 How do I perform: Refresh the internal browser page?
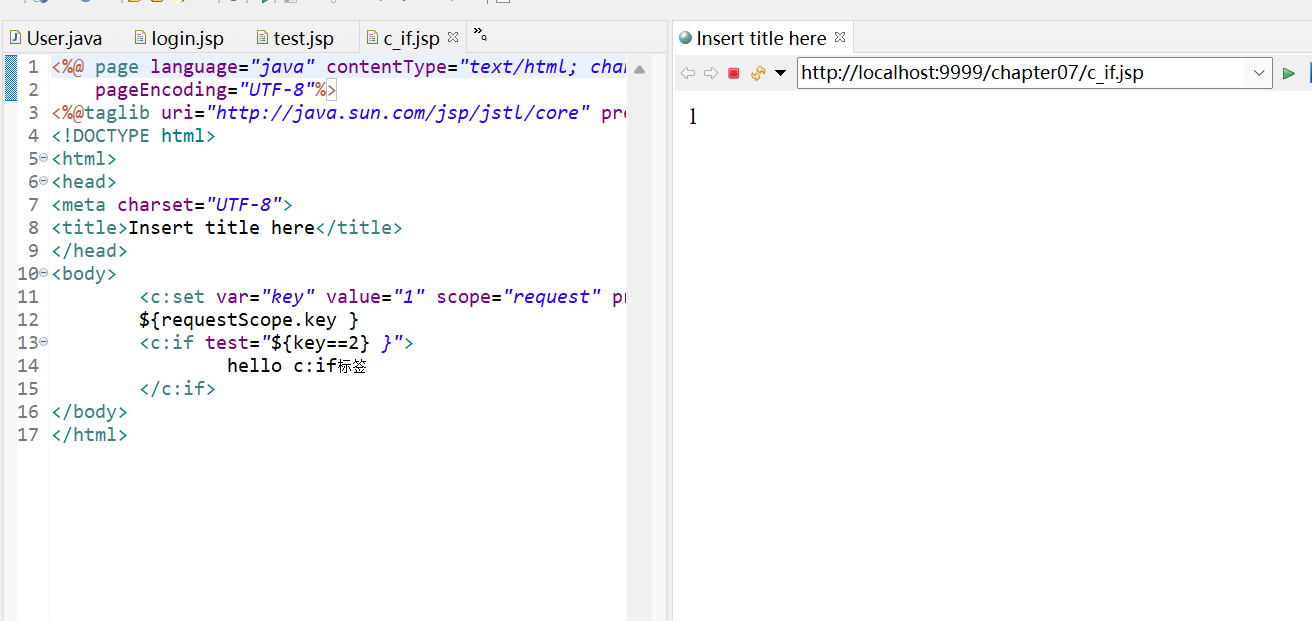(758, 73)
